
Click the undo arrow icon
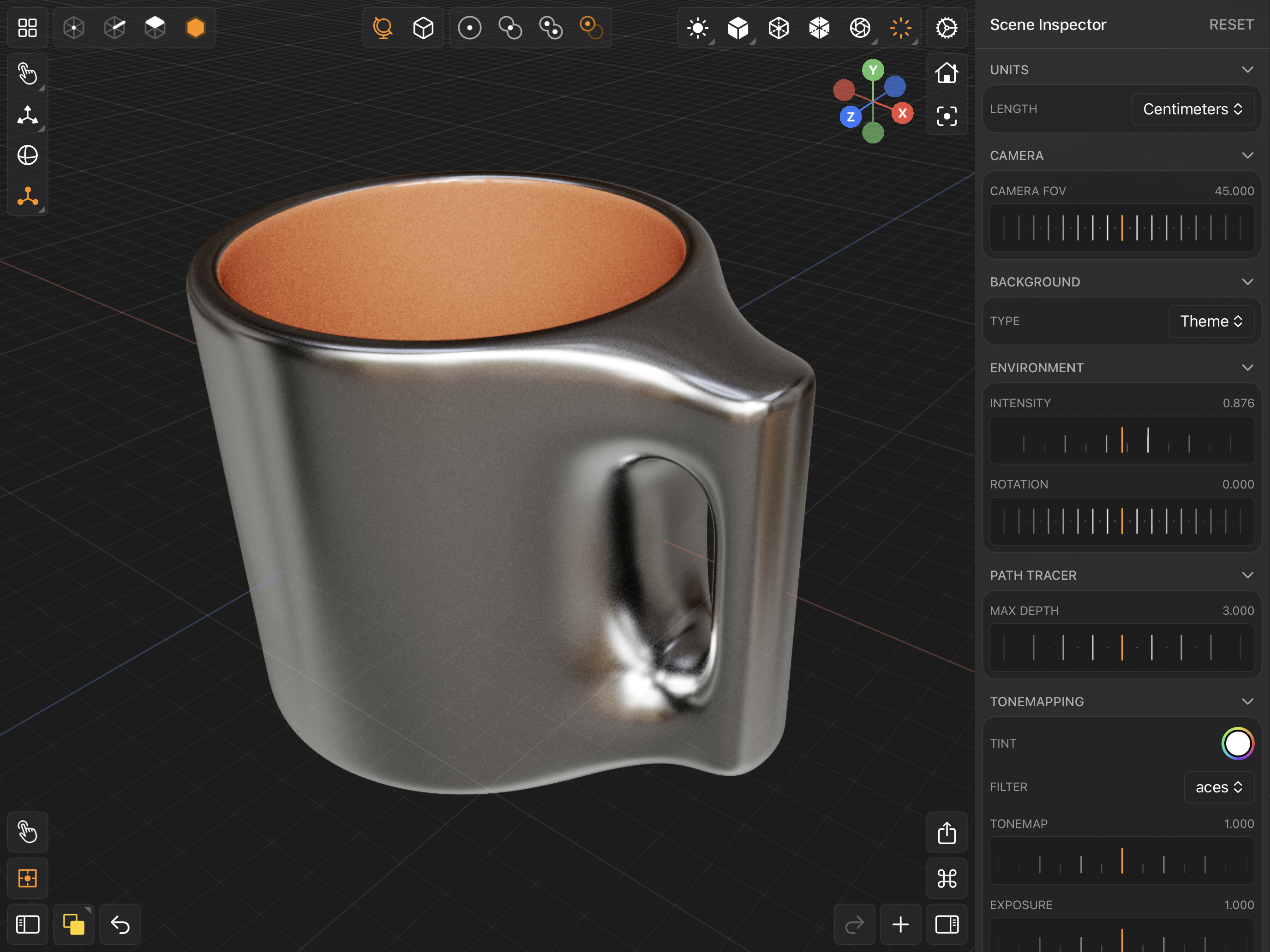120,924
